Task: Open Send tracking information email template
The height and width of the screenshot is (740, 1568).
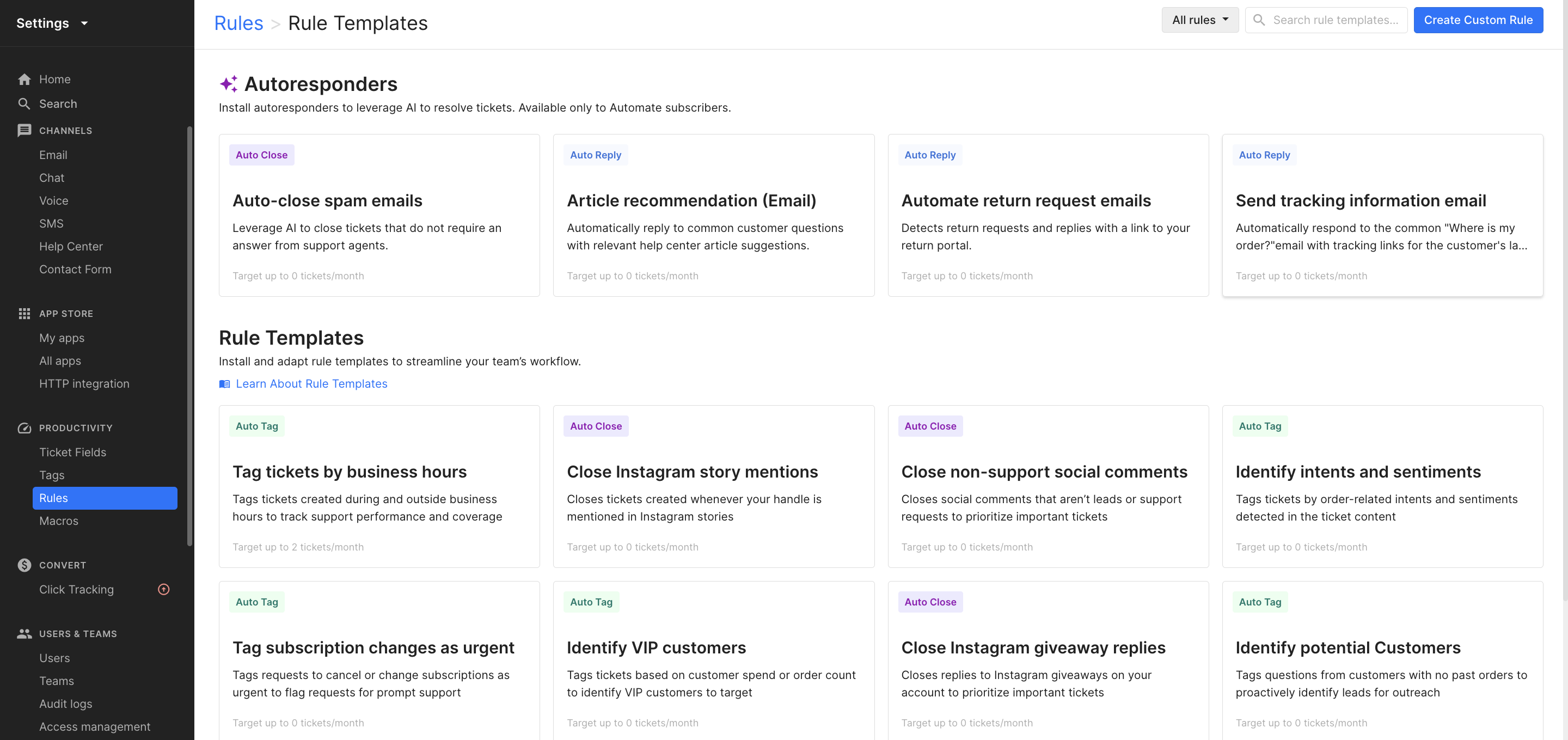Action: pyautogui.click(x=1382, y=216)
